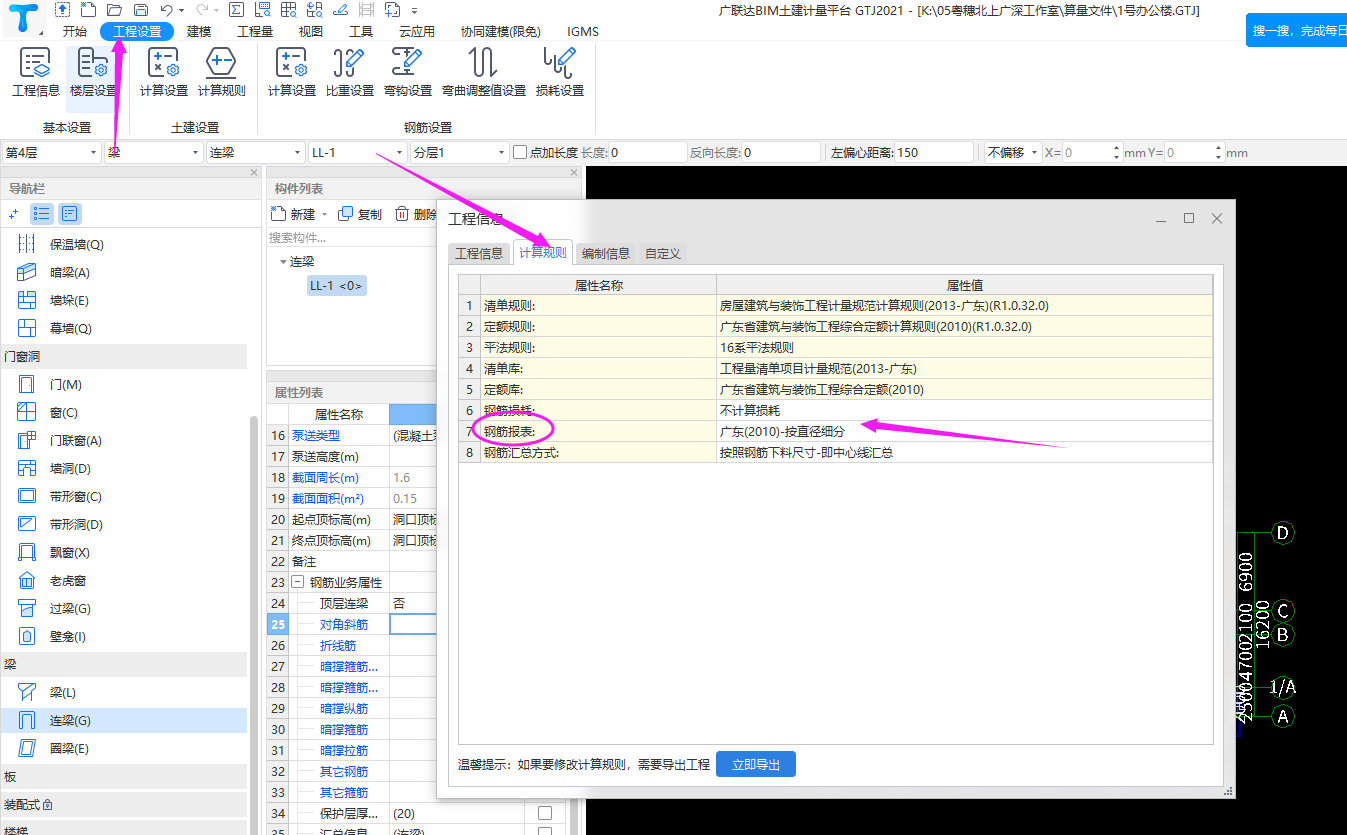The image size is (1347, 835).
Task: Click the X offset stepper up arrow
Action: [1115, 148]
